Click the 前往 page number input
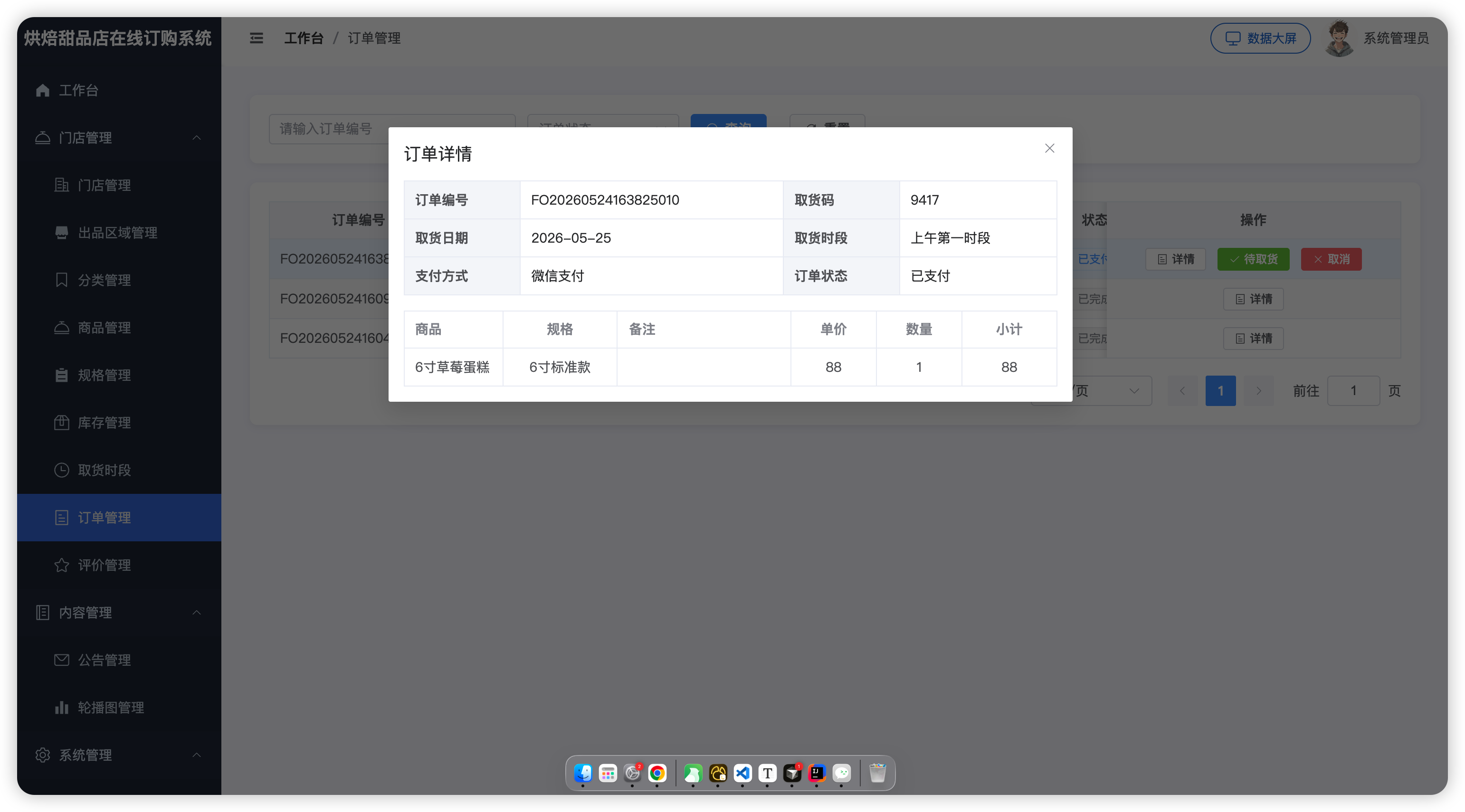 1353,391
